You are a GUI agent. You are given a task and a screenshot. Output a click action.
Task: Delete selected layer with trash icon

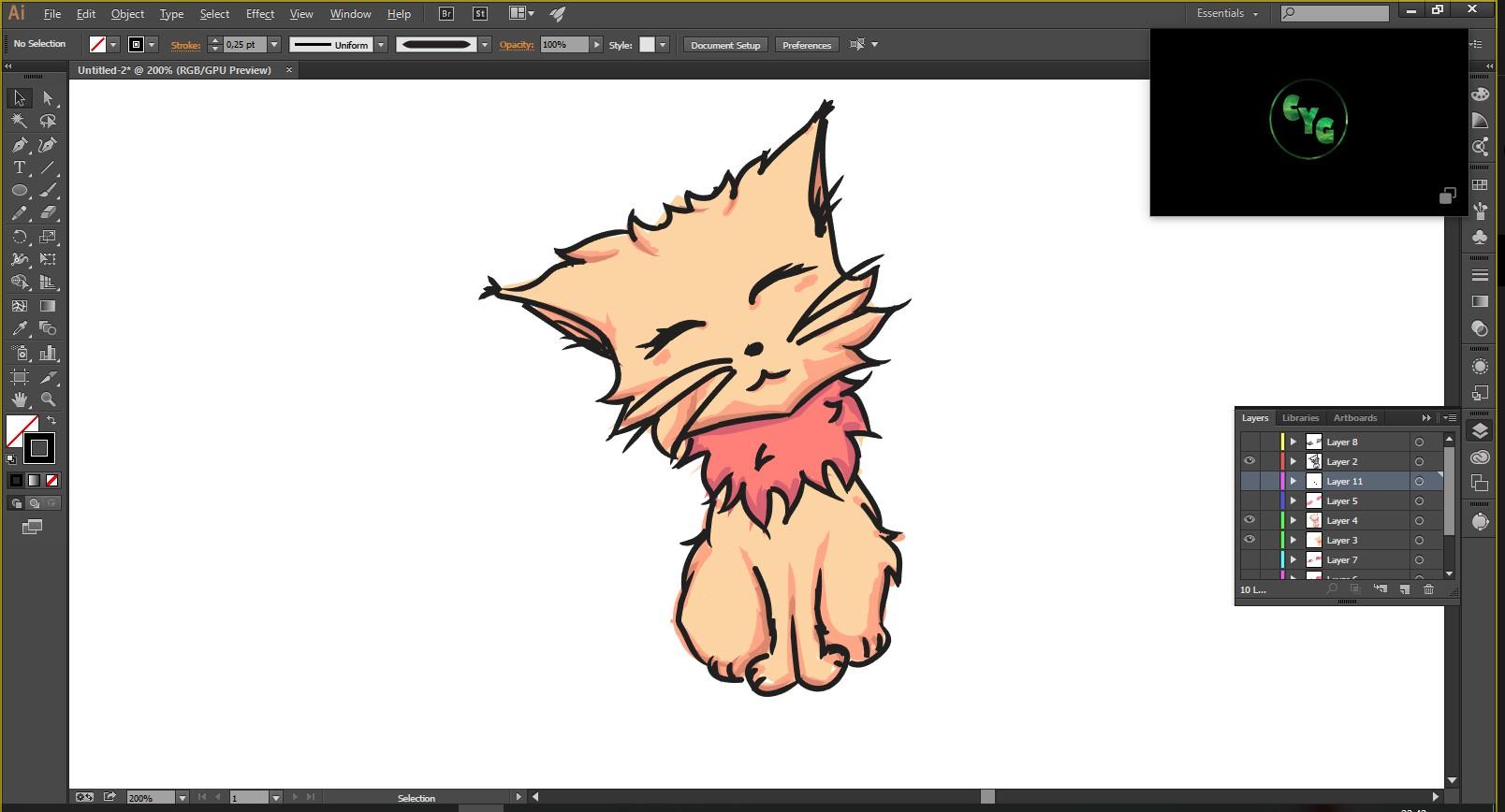(x=1428, y=589)
